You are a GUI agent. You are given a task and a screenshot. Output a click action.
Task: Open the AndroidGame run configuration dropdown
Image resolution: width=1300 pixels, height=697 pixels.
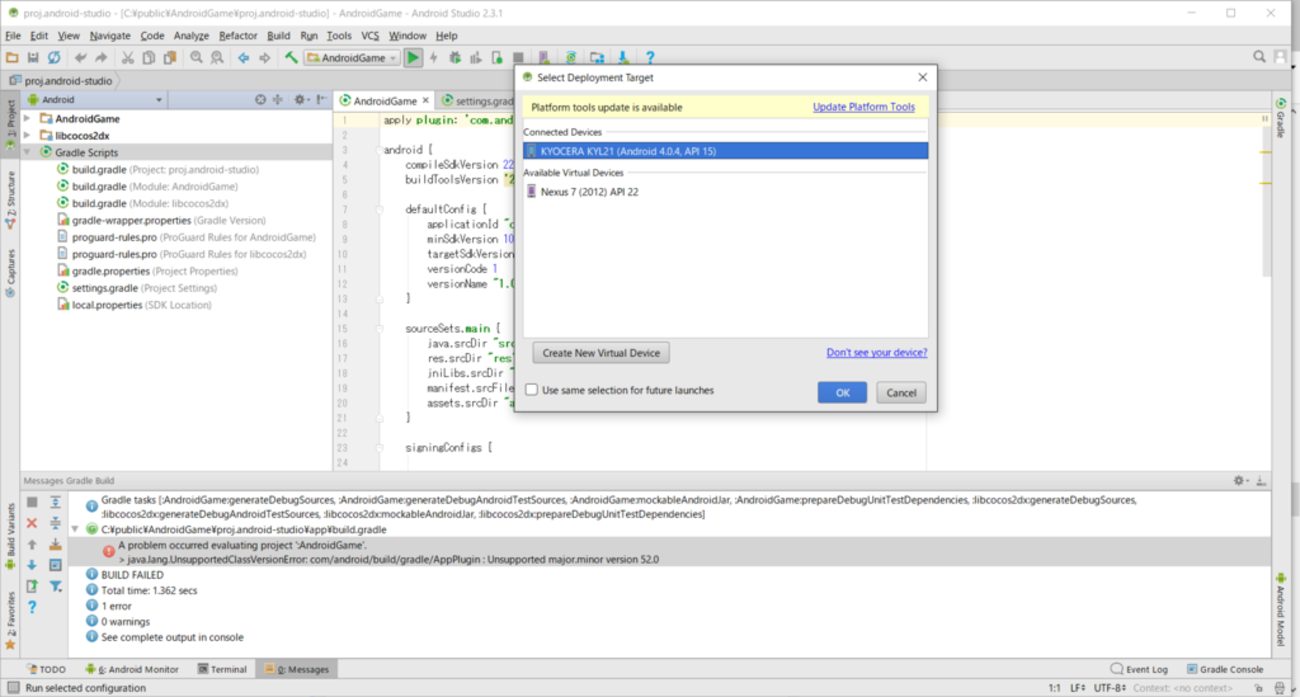(x=351, y=58)
